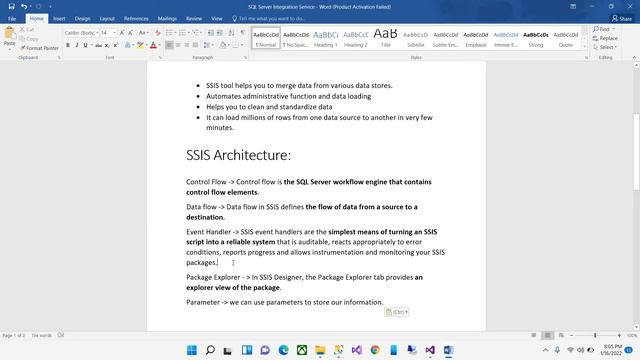Image resolution: width=640 pixels, height=360 pixels.
Task: Expand the Select dropdown in Editing
Action: tap(604, 47)
